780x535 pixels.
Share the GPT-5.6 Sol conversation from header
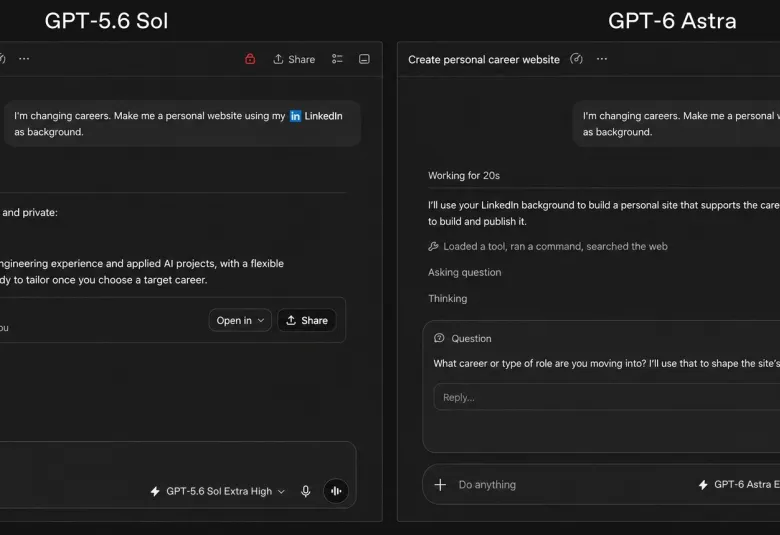click(x=294, y=59)
